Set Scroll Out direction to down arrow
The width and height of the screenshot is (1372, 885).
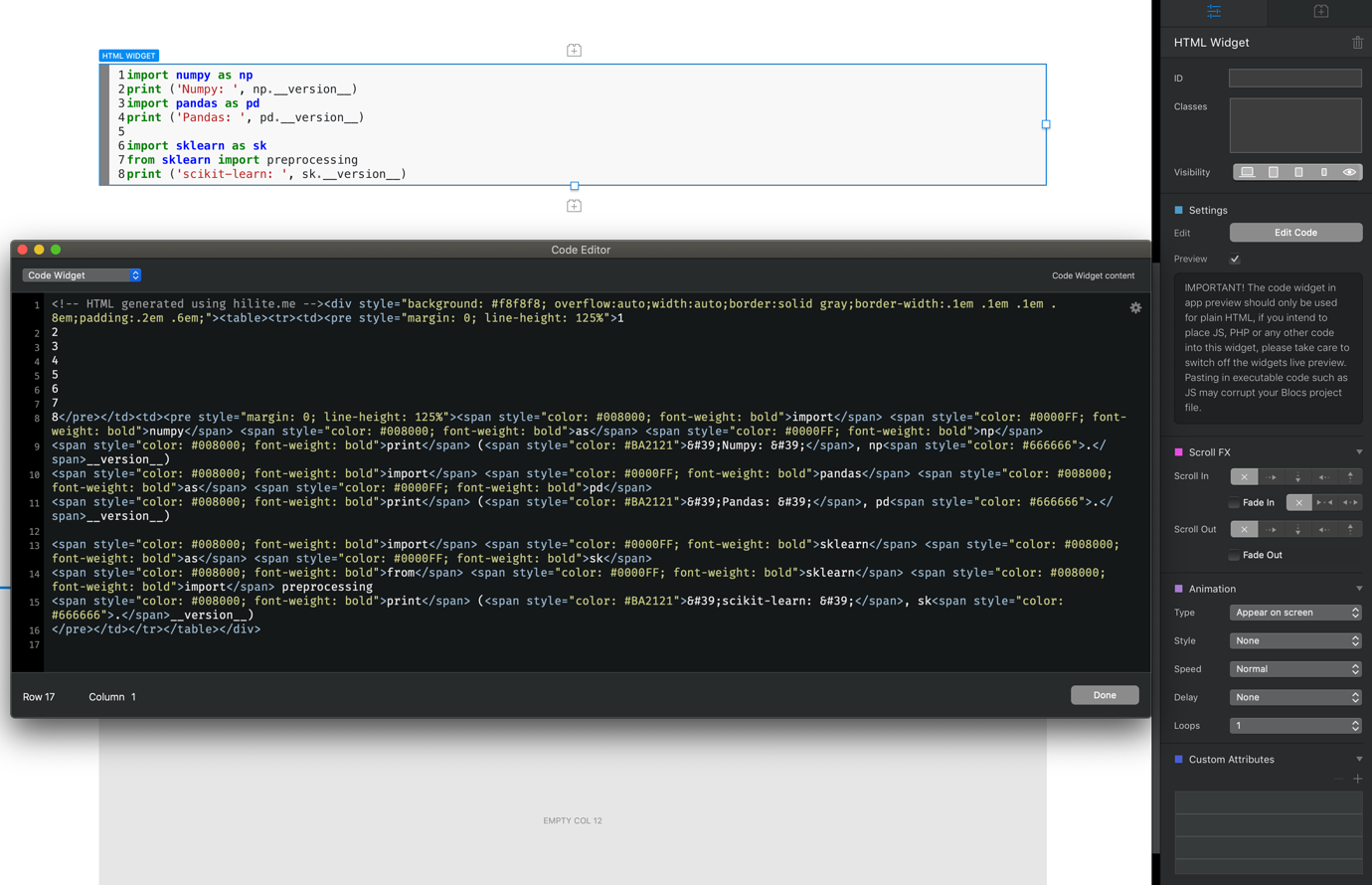coord(1297,529)
